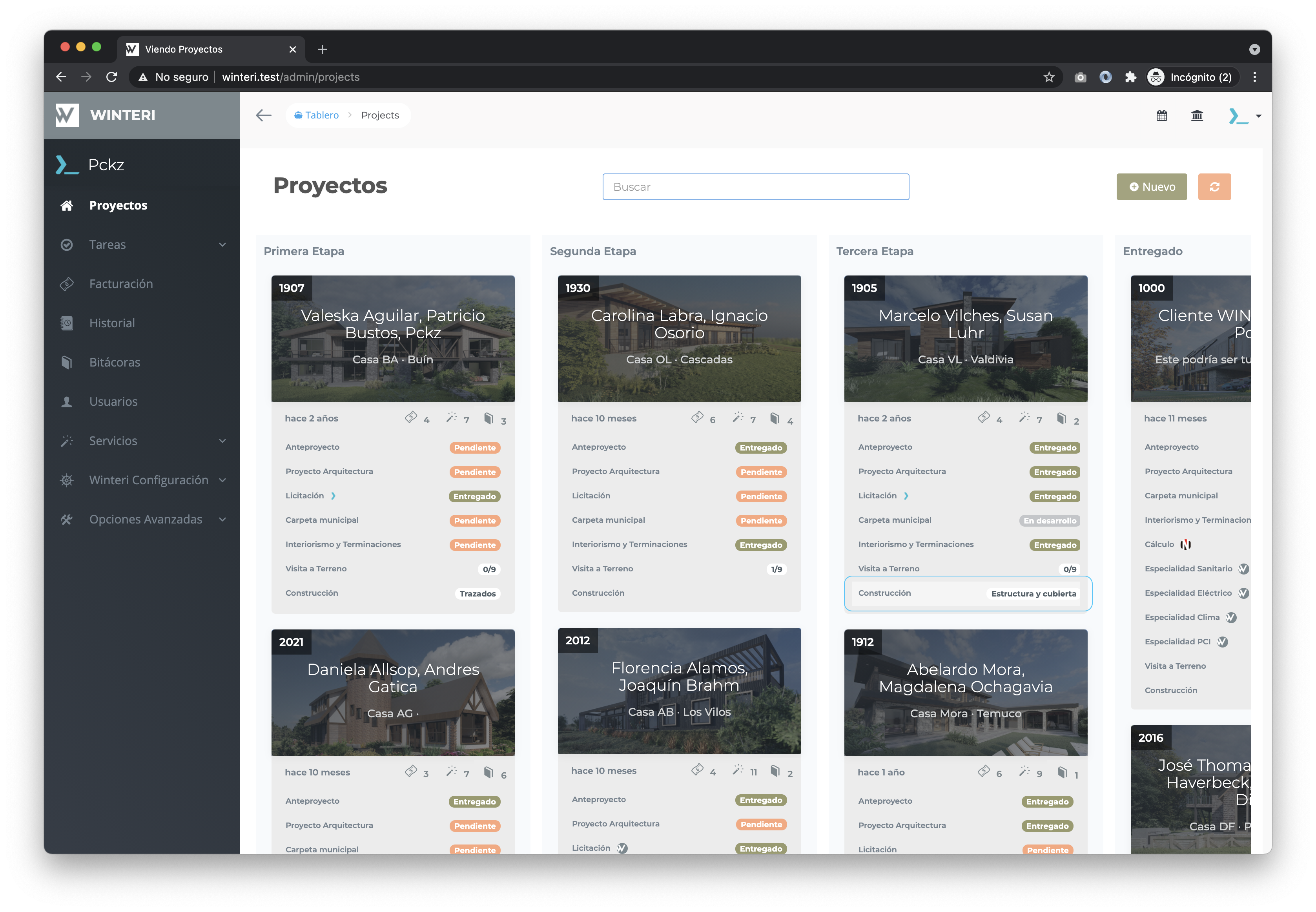The height and width of the screenshot is (912, 1316).
Task: Click the camera extension icon in browser toolbar
Action: pyautogui.click(x=1079, y=77)
